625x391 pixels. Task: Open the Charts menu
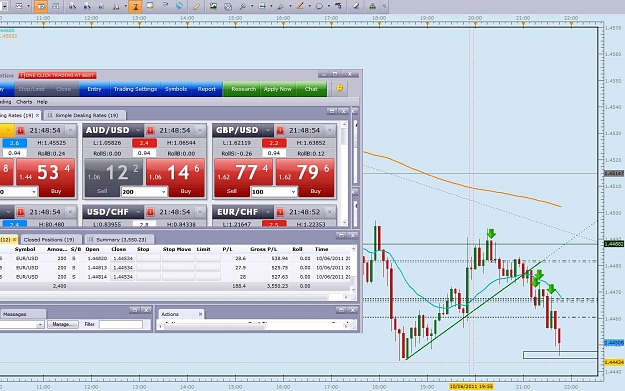pyautogui.click(x=24, y=102)
